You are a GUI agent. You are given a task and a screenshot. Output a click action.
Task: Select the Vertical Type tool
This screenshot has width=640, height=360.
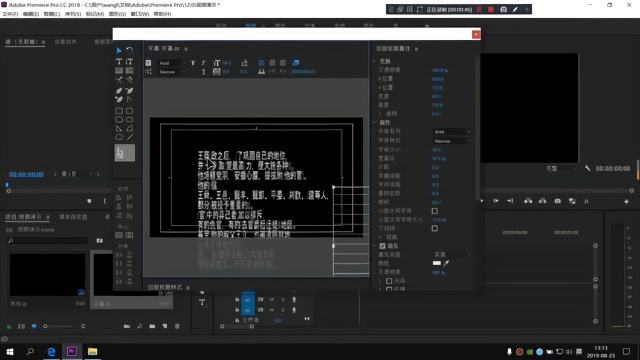[129, 62]
